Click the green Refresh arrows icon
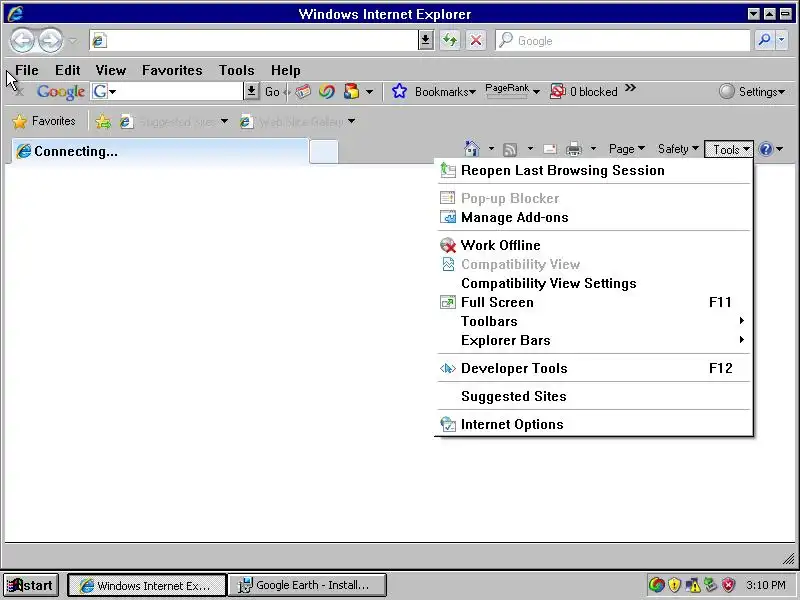 tap(450, 40)
